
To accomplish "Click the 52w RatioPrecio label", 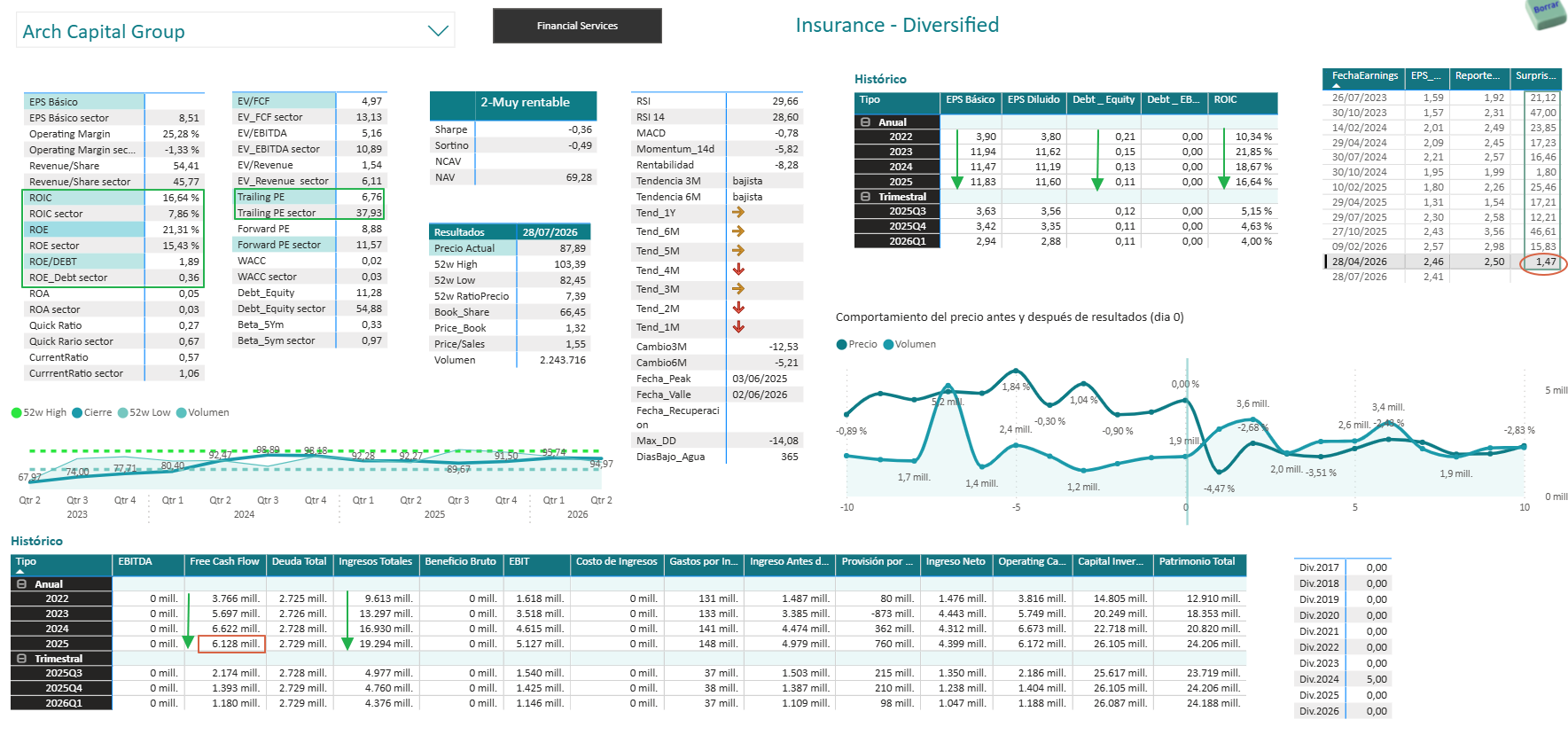I will tap(472, 296).
